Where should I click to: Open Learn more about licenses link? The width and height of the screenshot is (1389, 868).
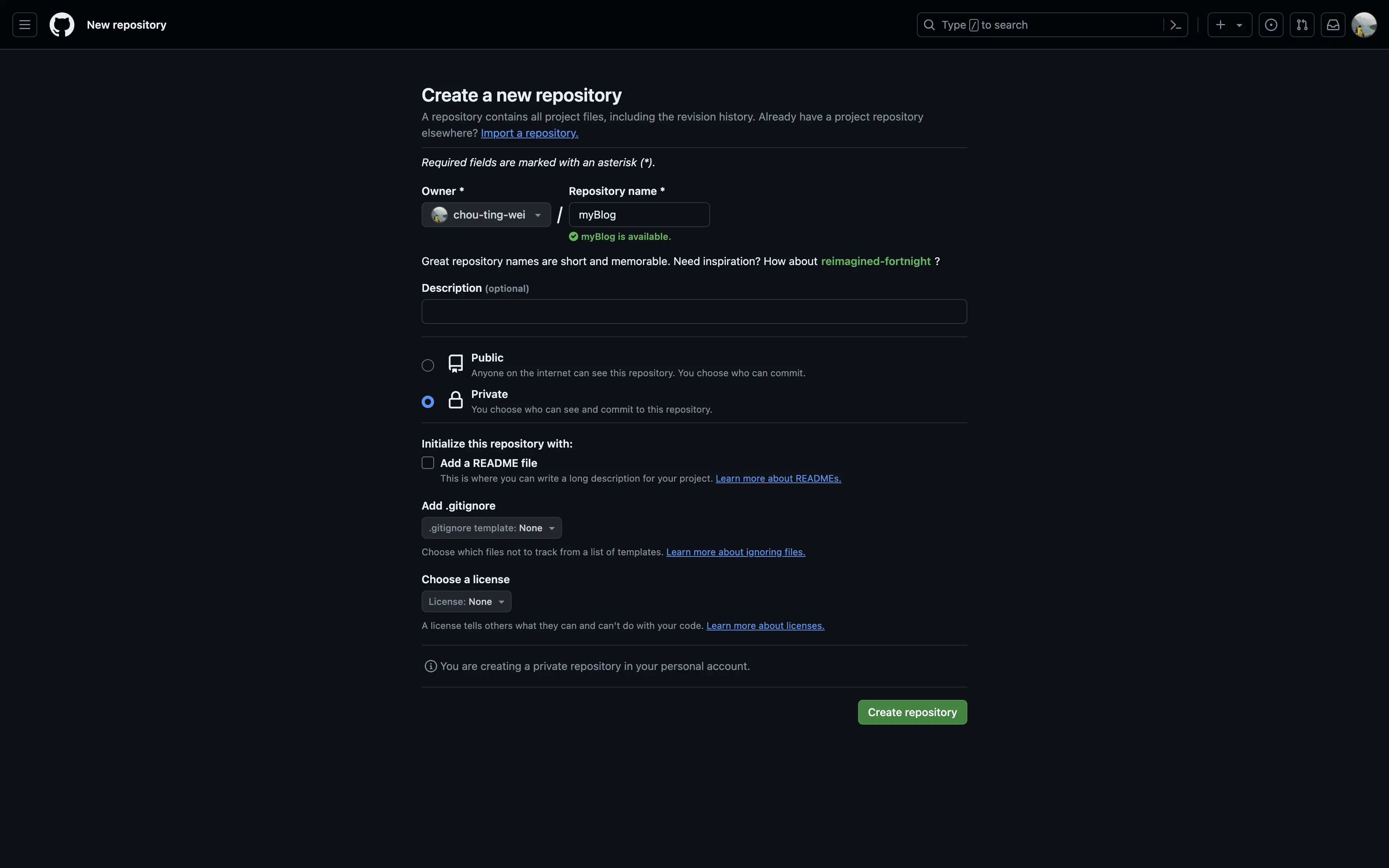click(765, 625)
